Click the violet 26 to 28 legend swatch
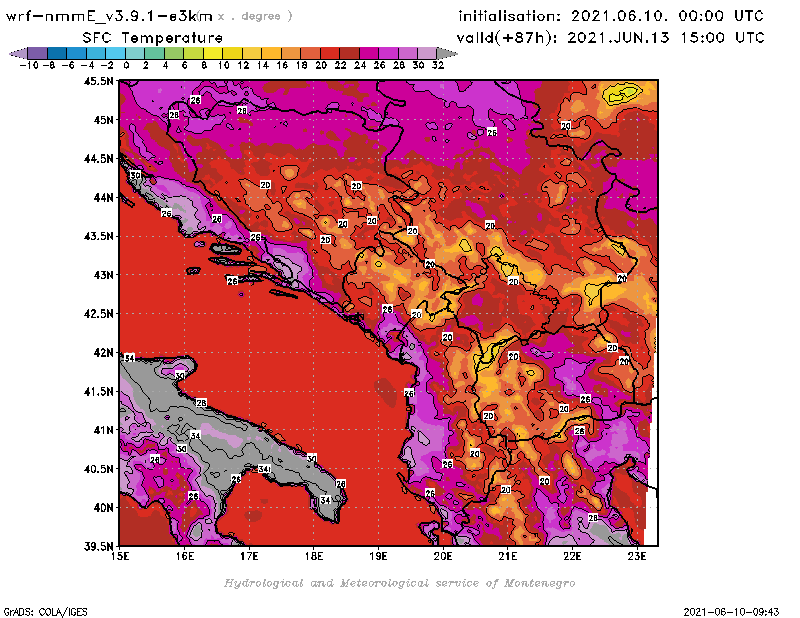Screen dimensions: 800x618 388,53
